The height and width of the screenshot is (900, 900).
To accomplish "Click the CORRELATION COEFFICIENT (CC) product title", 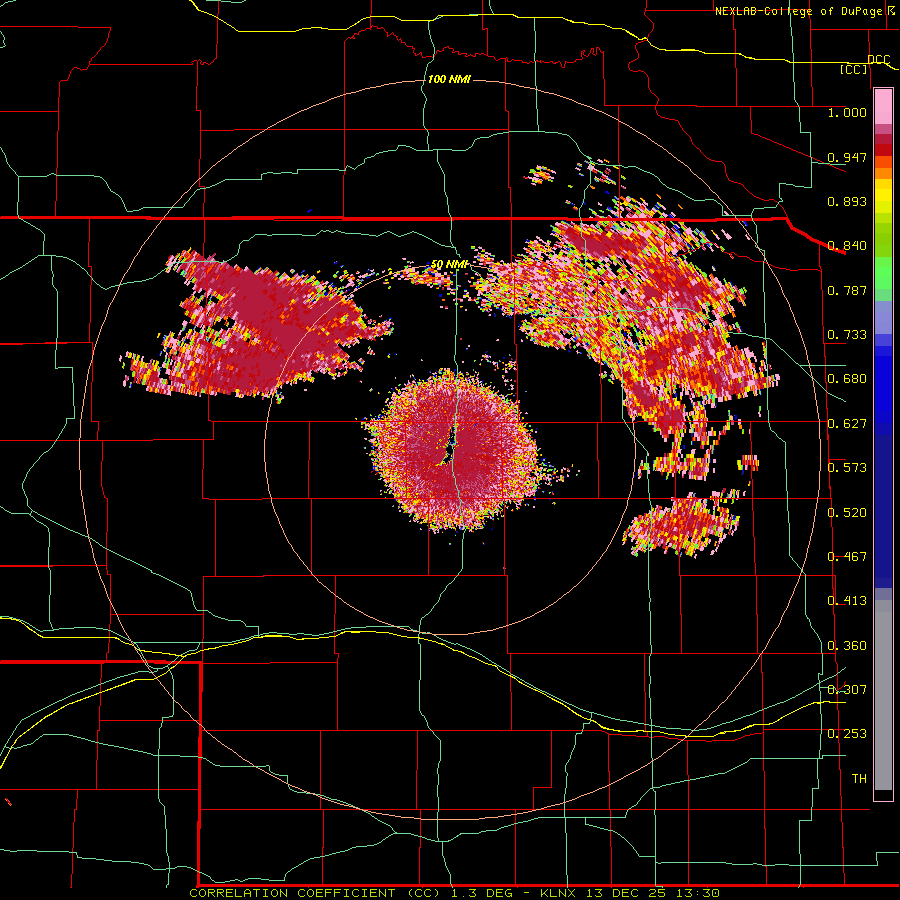I will tap(315, 893).
